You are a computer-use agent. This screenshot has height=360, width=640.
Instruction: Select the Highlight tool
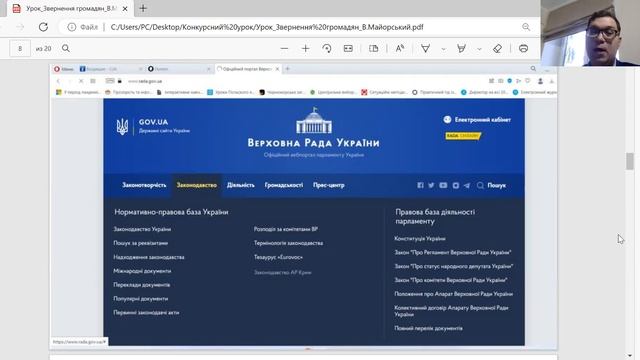point(462,48)
